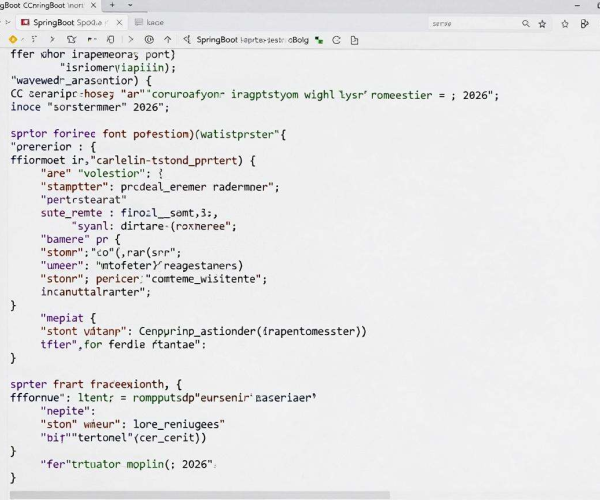Close the SpringBoot file tab
600x500 pixels.
(119, 23)
